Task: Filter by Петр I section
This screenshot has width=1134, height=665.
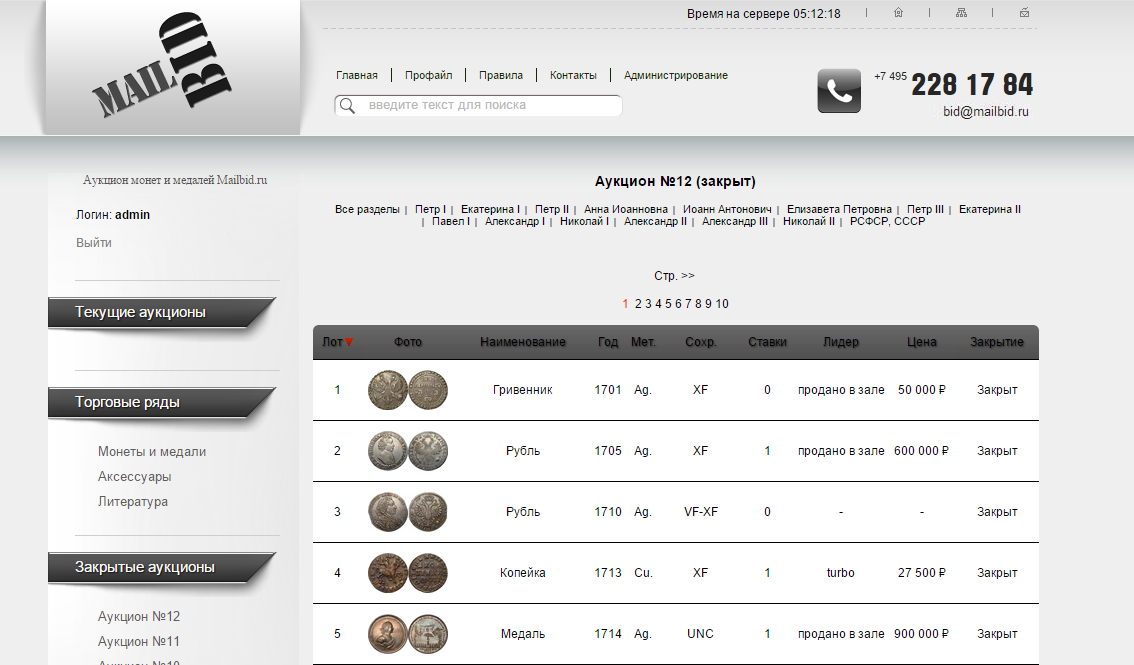Action: 430,209
